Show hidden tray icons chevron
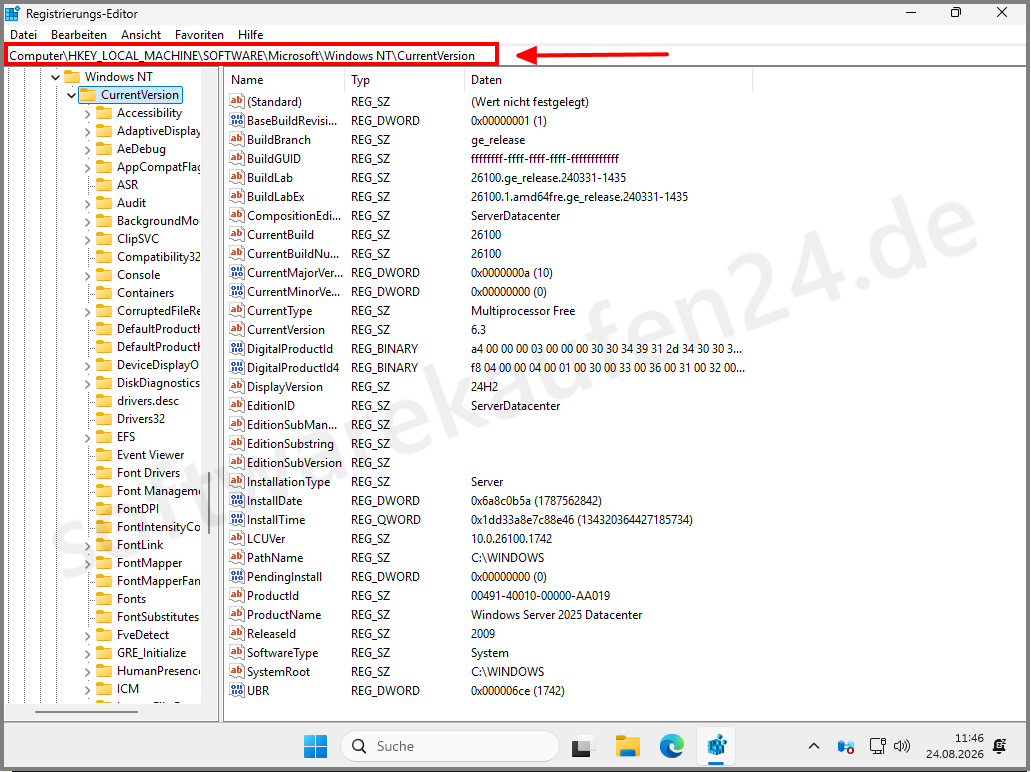This screenshot has width=1031, height=772. [x=814, y=746]
